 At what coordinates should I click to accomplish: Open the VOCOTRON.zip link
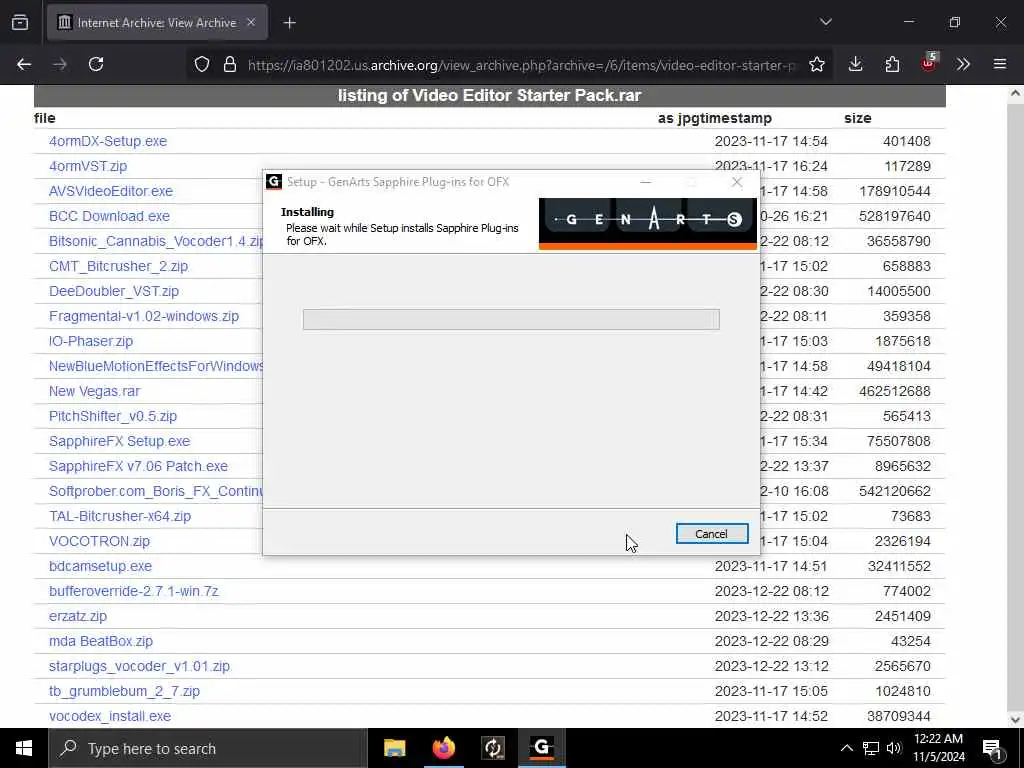coord(99,541)
